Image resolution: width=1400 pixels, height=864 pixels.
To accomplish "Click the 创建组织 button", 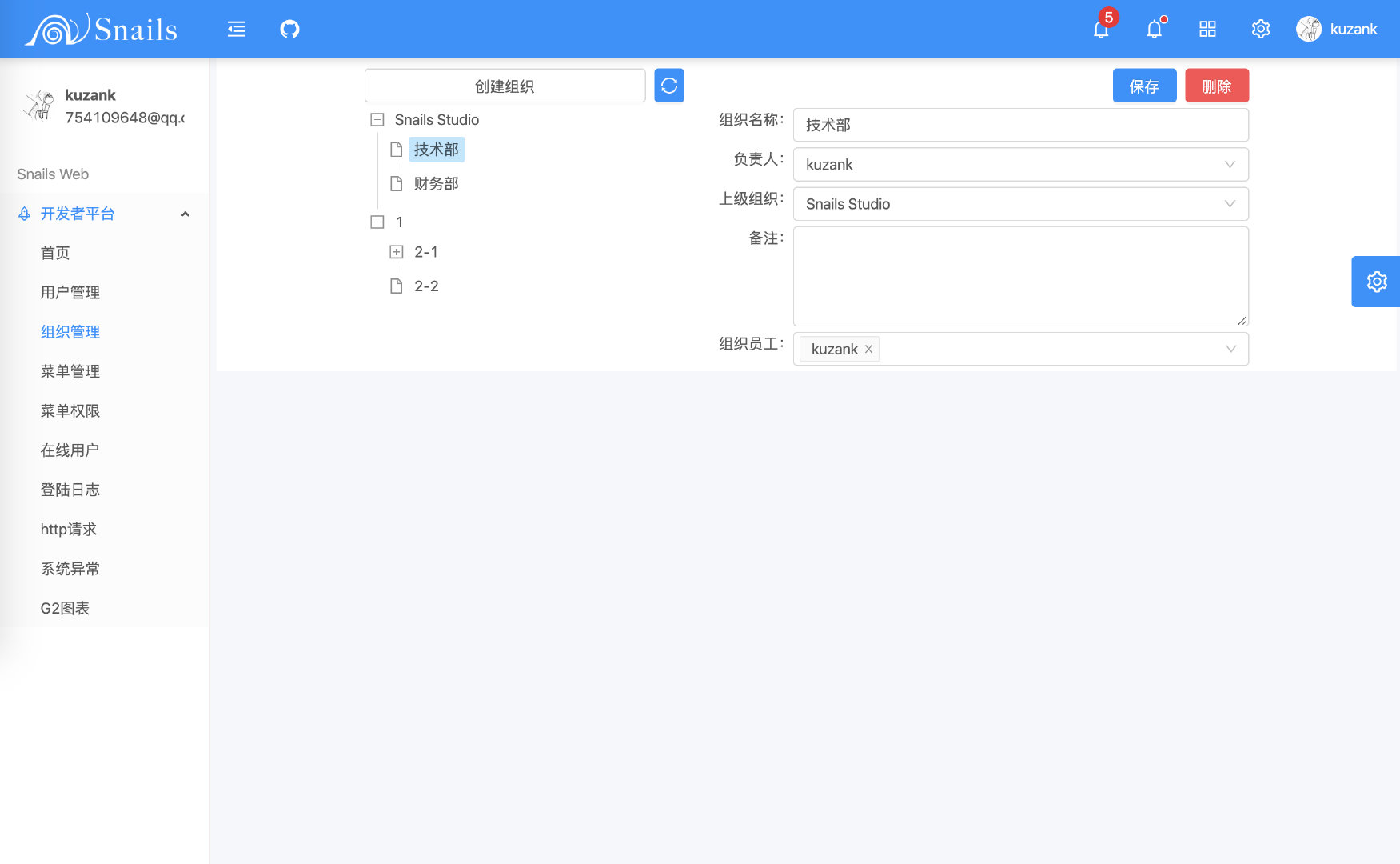I will [505, 86].
